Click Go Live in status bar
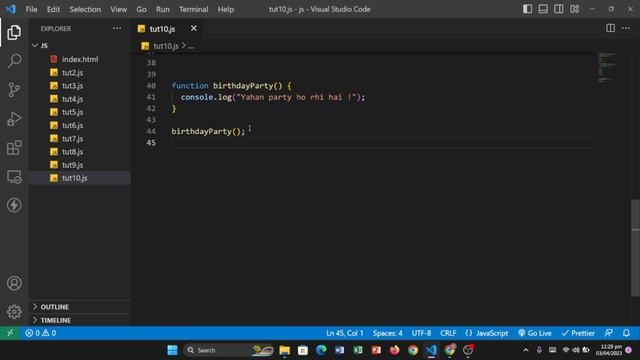This screenshot has height=360, width=640. point(535,333)
